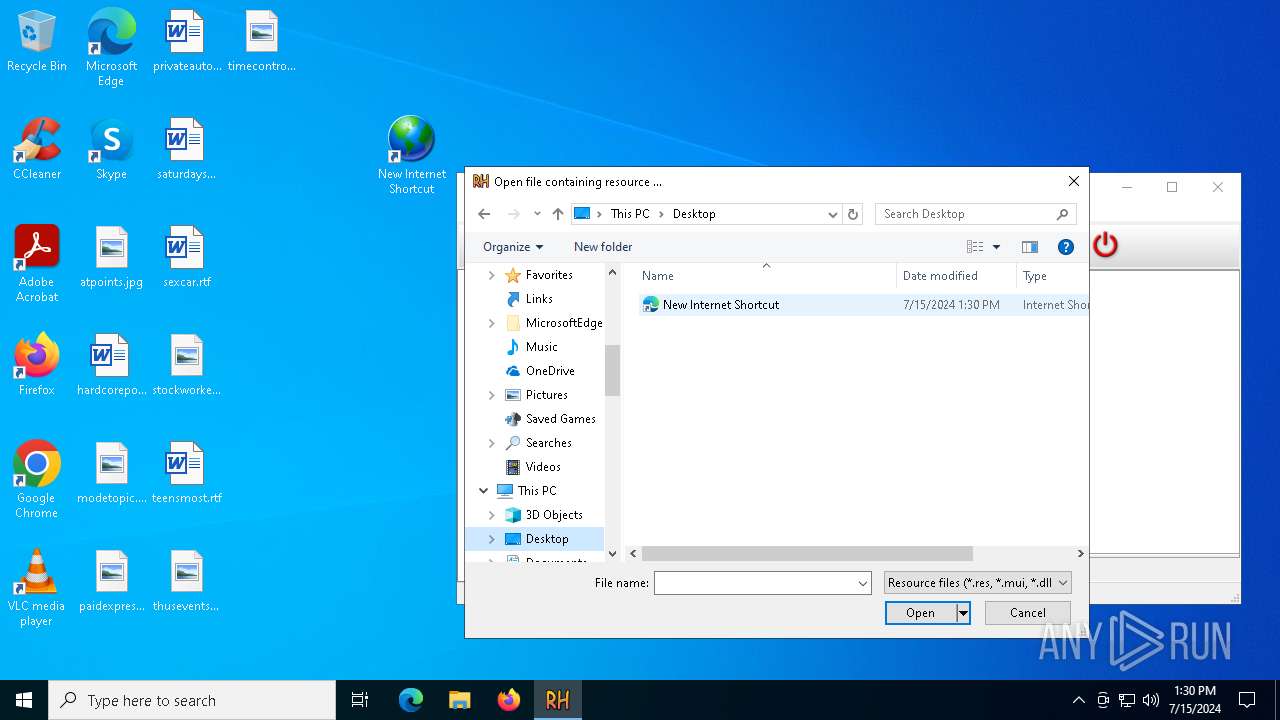Select the saturdays Word document
The image size is (1280, 720).
pos(186,149)
